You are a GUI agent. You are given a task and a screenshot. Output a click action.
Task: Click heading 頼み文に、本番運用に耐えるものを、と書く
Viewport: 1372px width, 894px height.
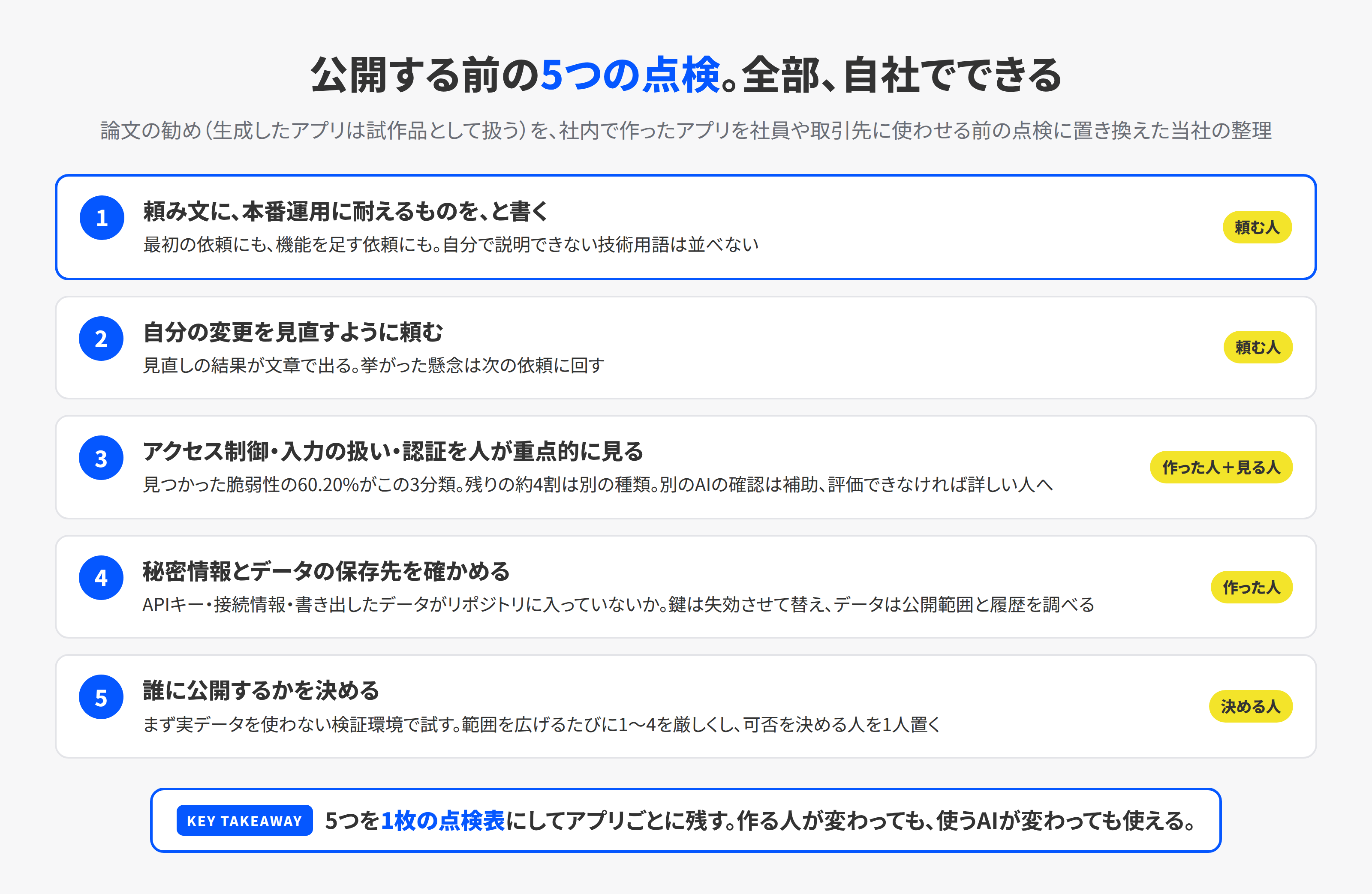[x=346, y=212]
